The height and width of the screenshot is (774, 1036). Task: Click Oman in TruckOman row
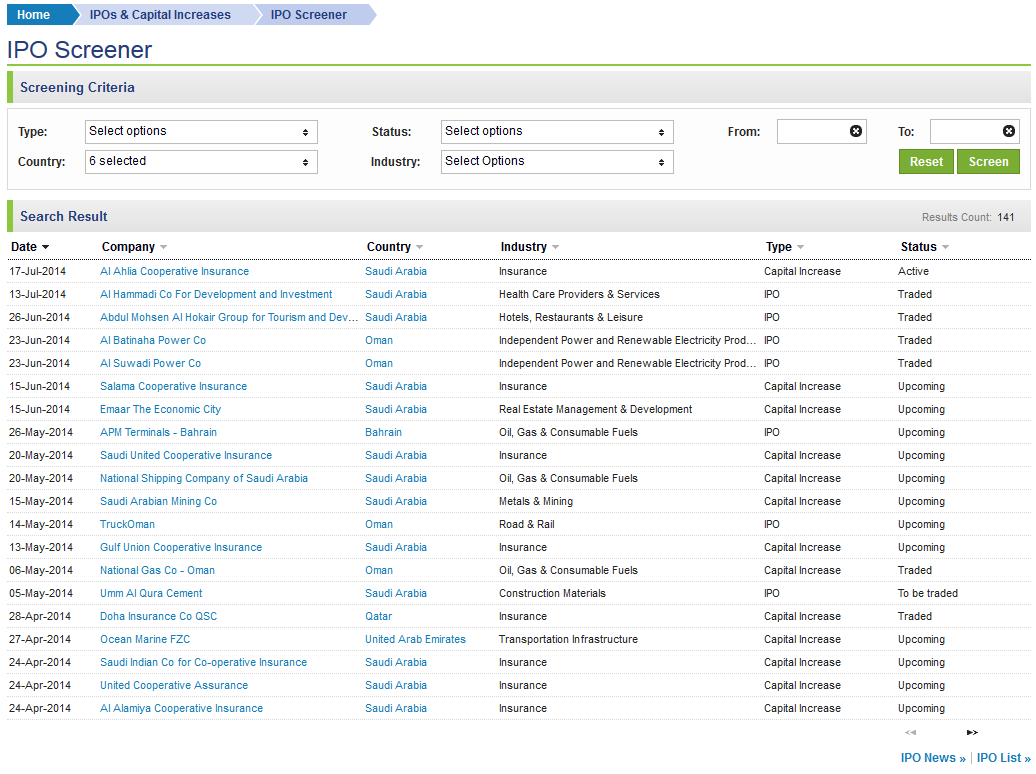pos(379,525)
